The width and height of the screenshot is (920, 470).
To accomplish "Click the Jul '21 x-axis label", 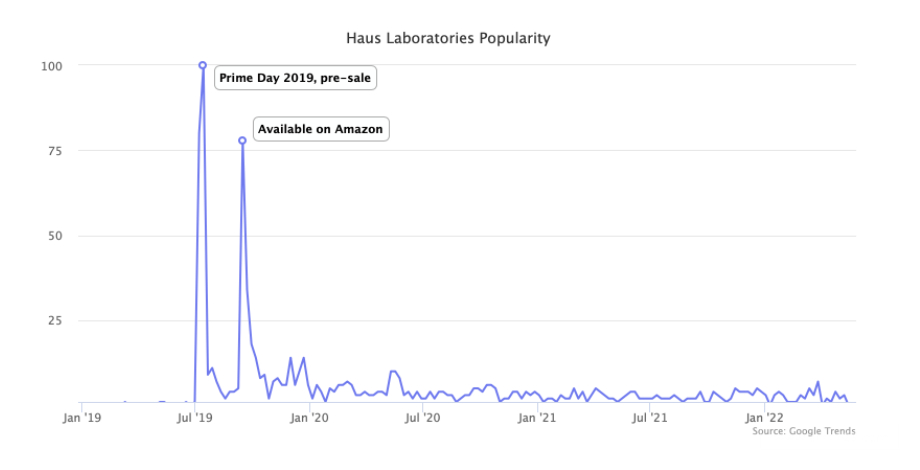I will [650, 418].
